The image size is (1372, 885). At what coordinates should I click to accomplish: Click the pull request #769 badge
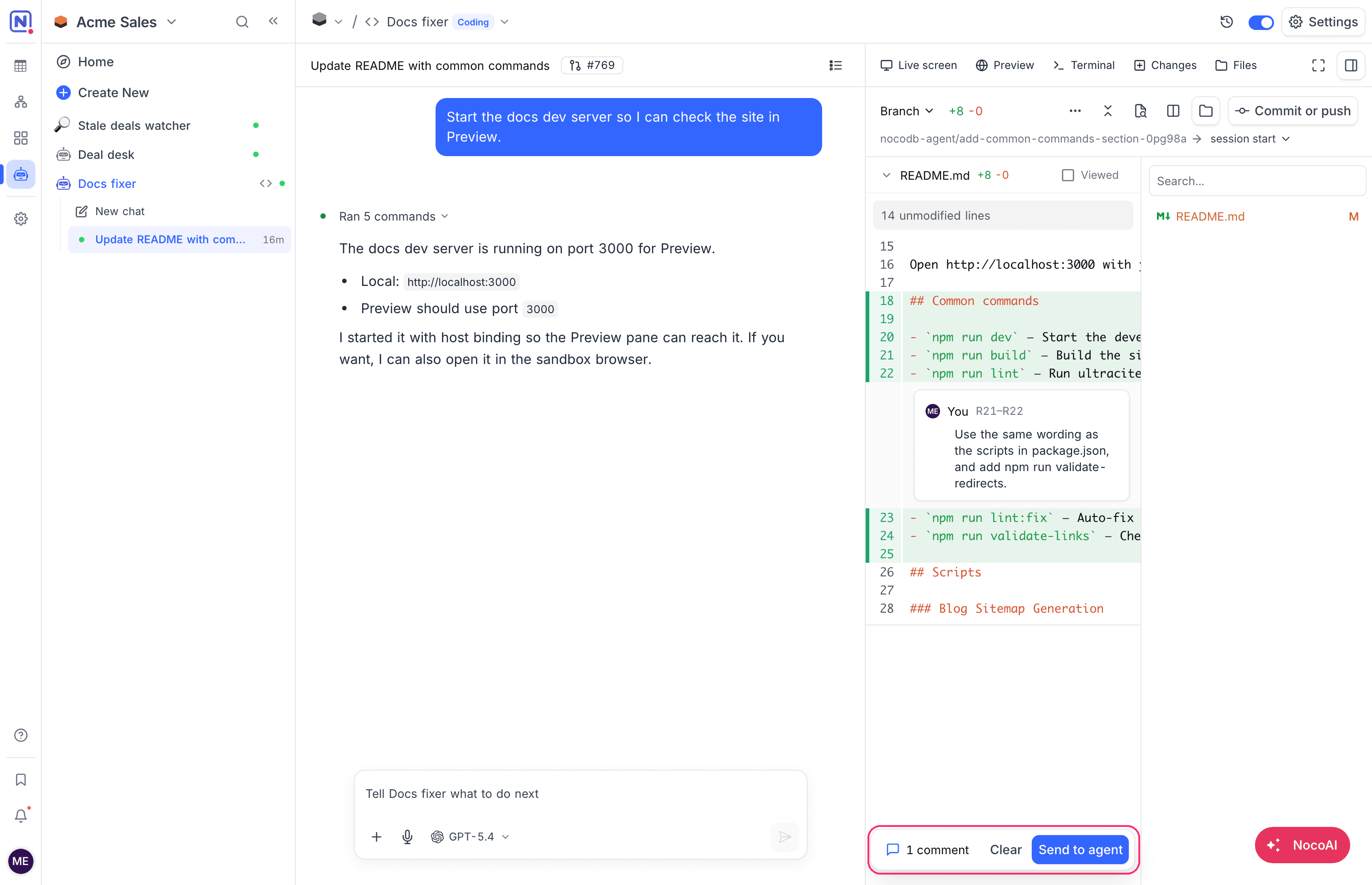(592, 65)
